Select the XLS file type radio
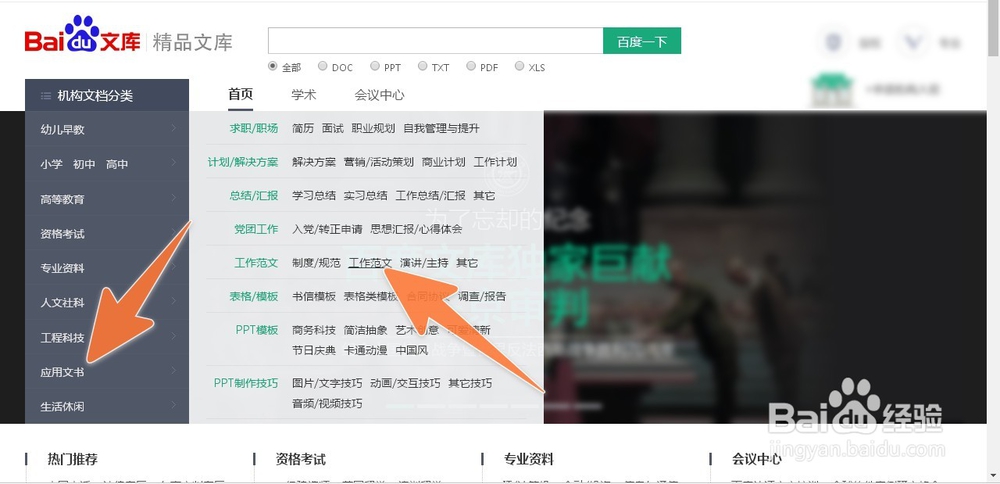This screenshot has height=484, width=1000. point(519,66)
